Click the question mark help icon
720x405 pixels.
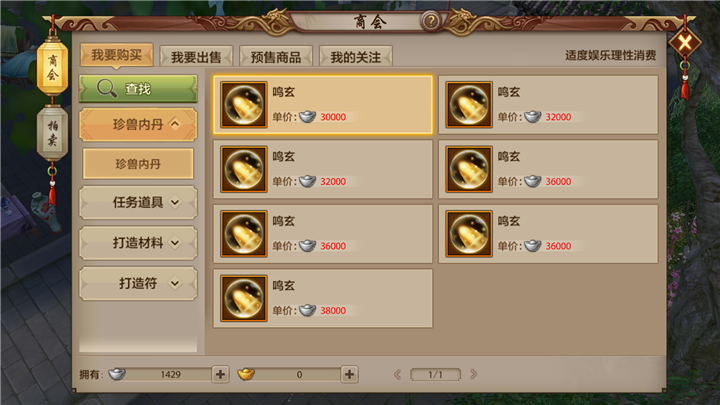[x=431, y=21]
